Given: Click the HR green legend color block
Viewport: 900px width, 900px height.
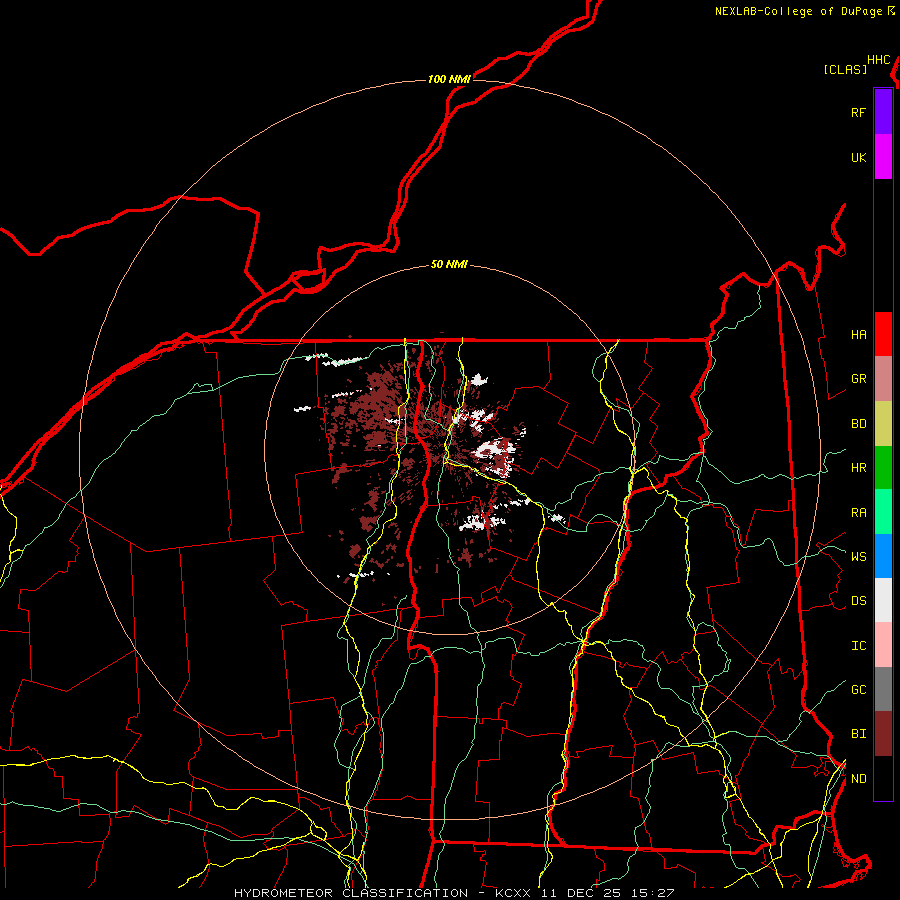Looking at the screenshot, I should coord(883,468).
